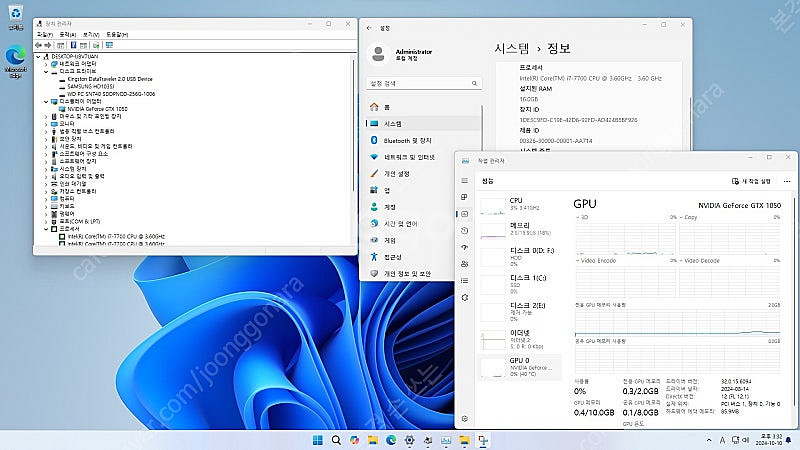This screenshot has width=800, height=450.
Task: Select 개인 설정 in Settings navigation
Action: (424, 173)
